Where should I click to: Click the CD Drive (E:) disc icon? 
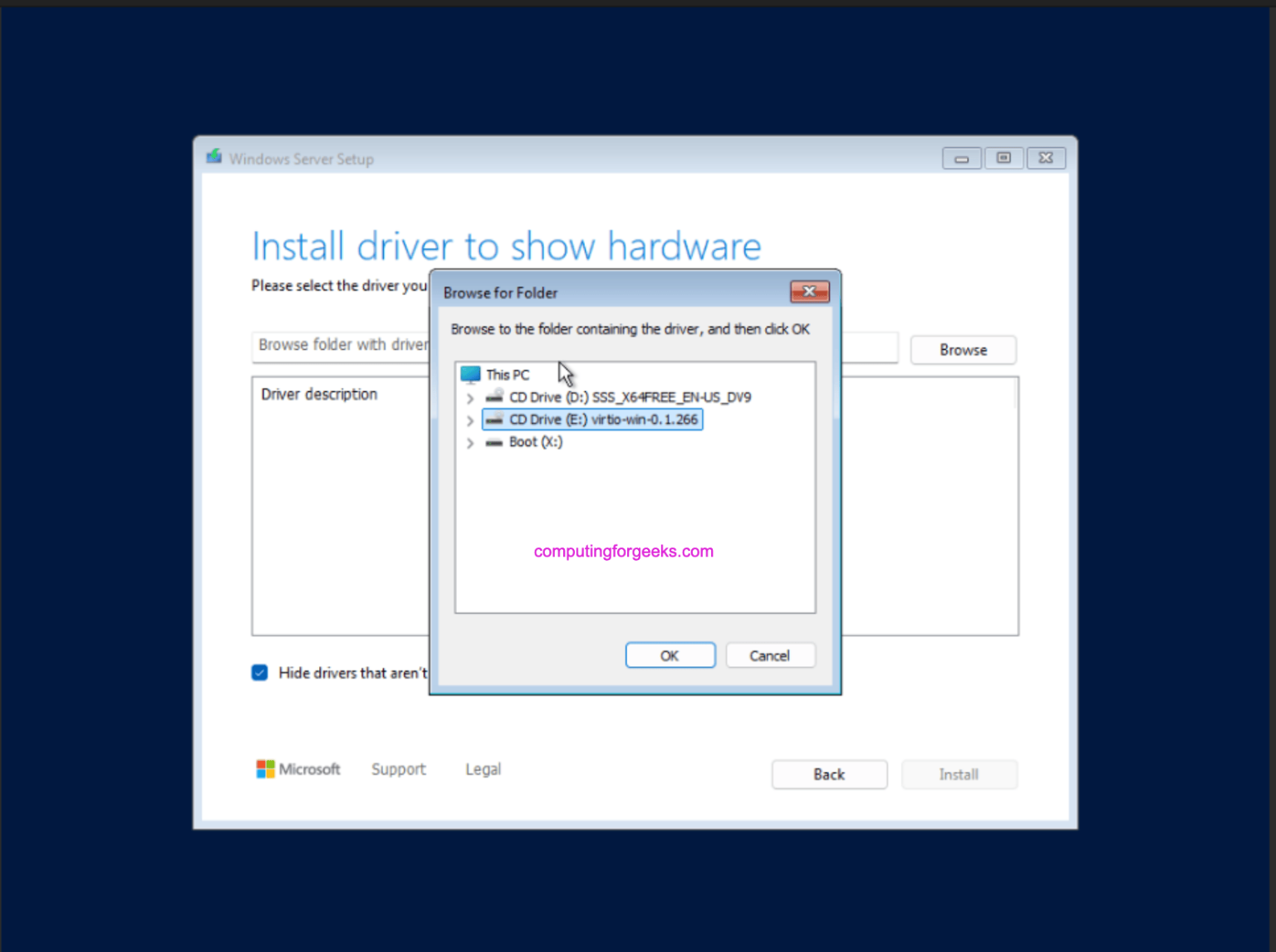(x=494, y=420)
